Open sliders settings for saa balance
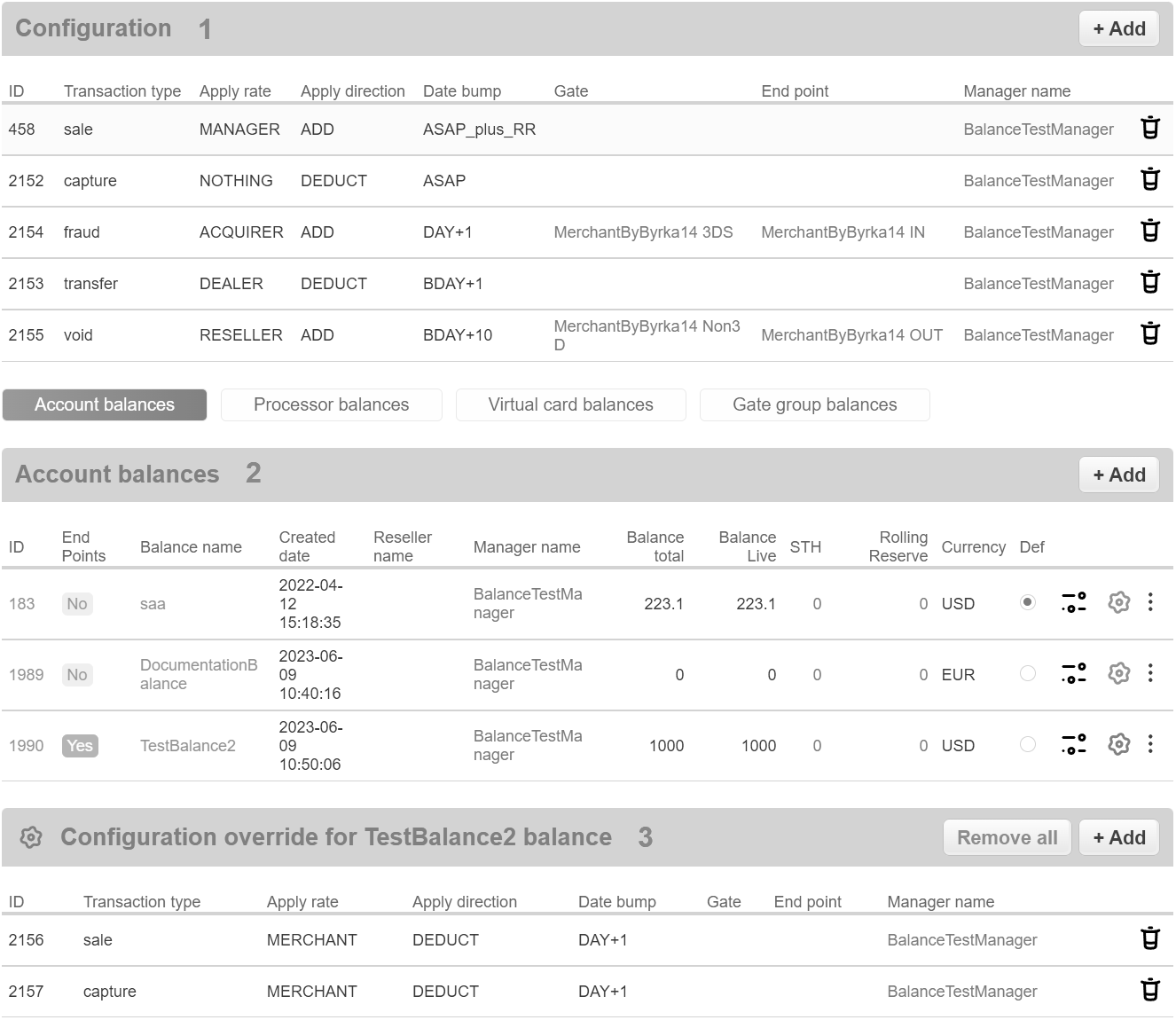Screen dimensions: 1176x1020 pyautogui.click(x=1073, y=603)
